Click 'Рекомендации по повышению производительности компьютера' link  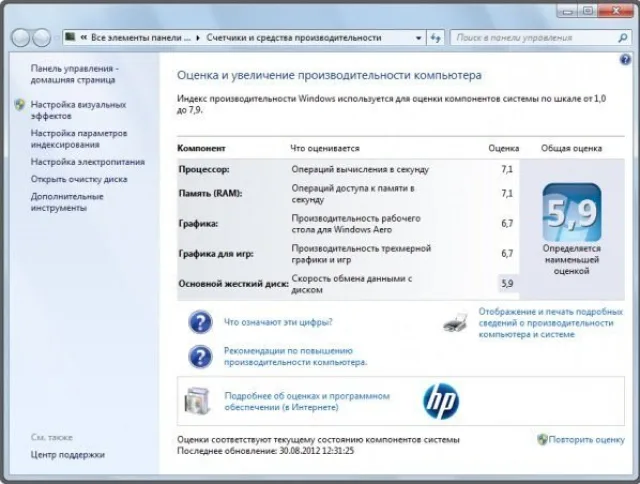click(x=295, y=357)
